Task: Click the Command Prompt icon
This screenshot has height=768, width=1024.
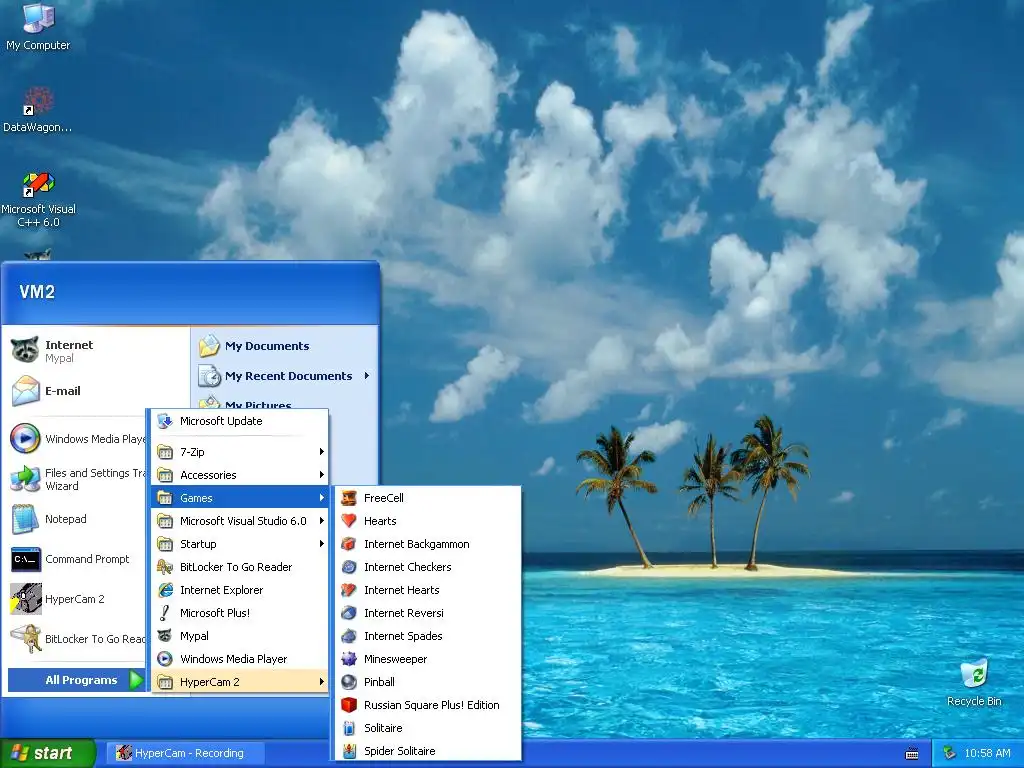Action: pyautogui.click(x=25, y=559)
